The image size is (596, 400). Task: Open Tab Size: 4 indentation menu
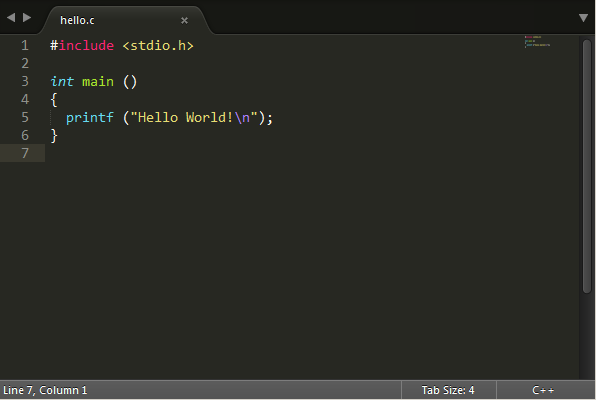[x=448, y=390]
